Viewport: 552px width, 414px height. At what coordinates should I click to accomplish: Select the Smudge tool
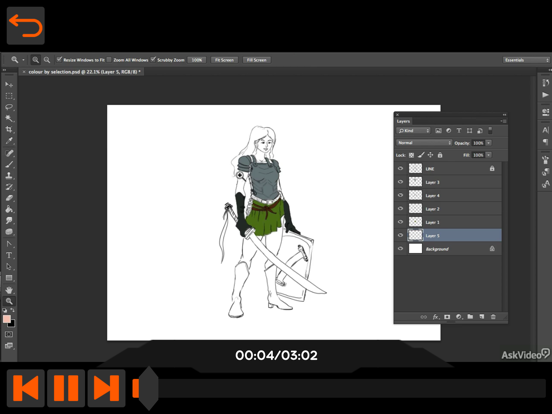pos(9,220)
